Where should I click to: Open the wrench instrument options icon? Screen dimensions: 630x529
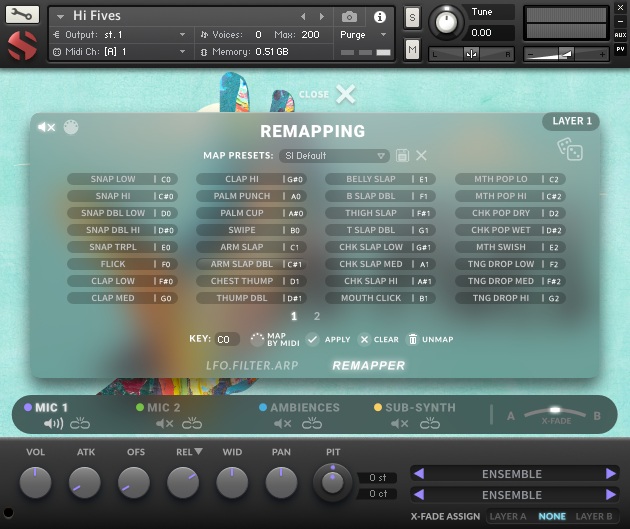[x=22, y=15]
